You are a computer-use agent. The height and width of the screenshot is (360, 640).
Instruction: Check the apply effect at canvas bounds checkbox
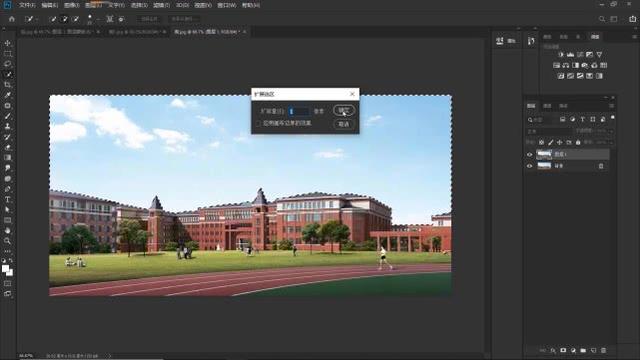coord(258,123)
